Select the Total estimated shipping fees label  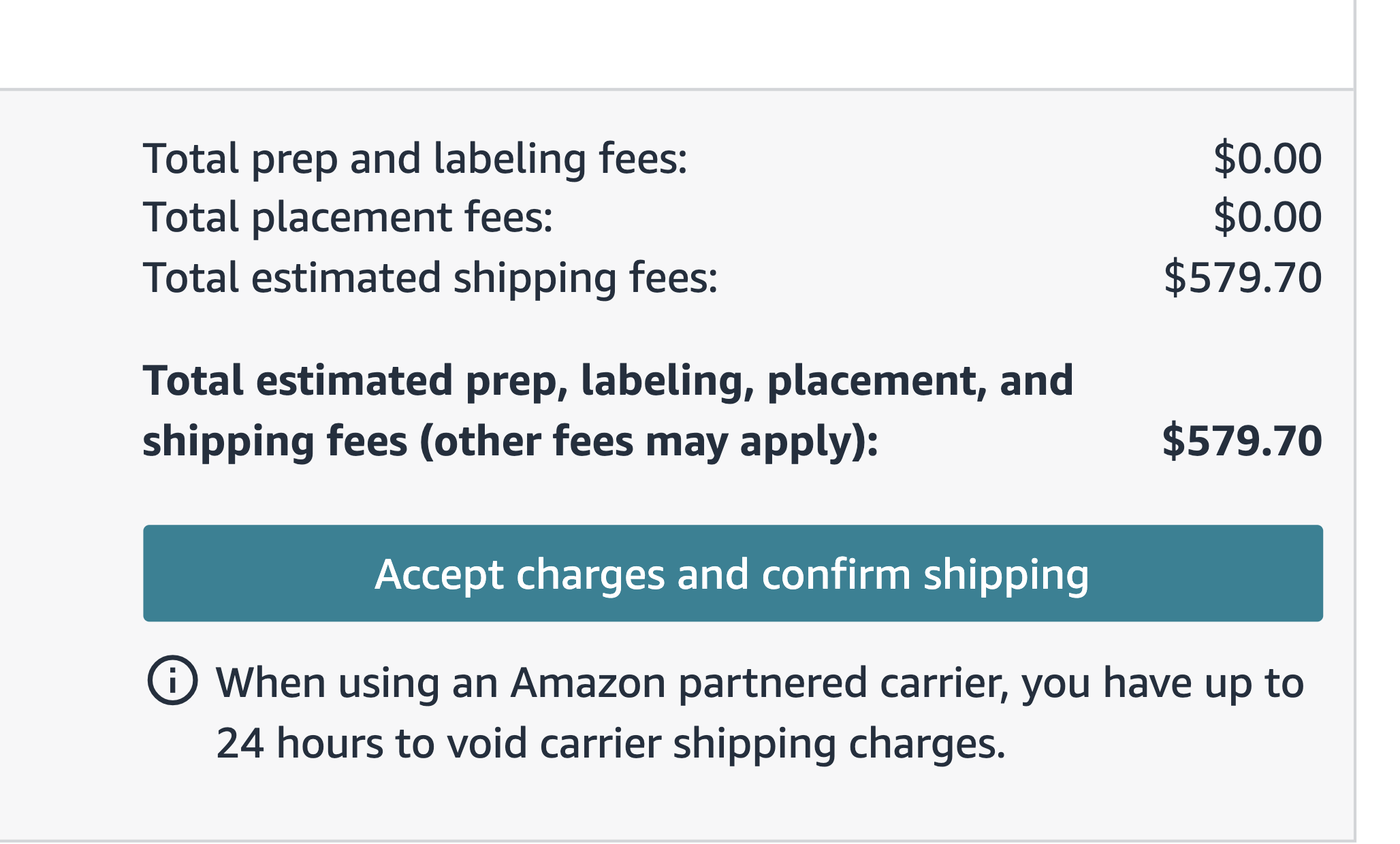tap(430, 278)
